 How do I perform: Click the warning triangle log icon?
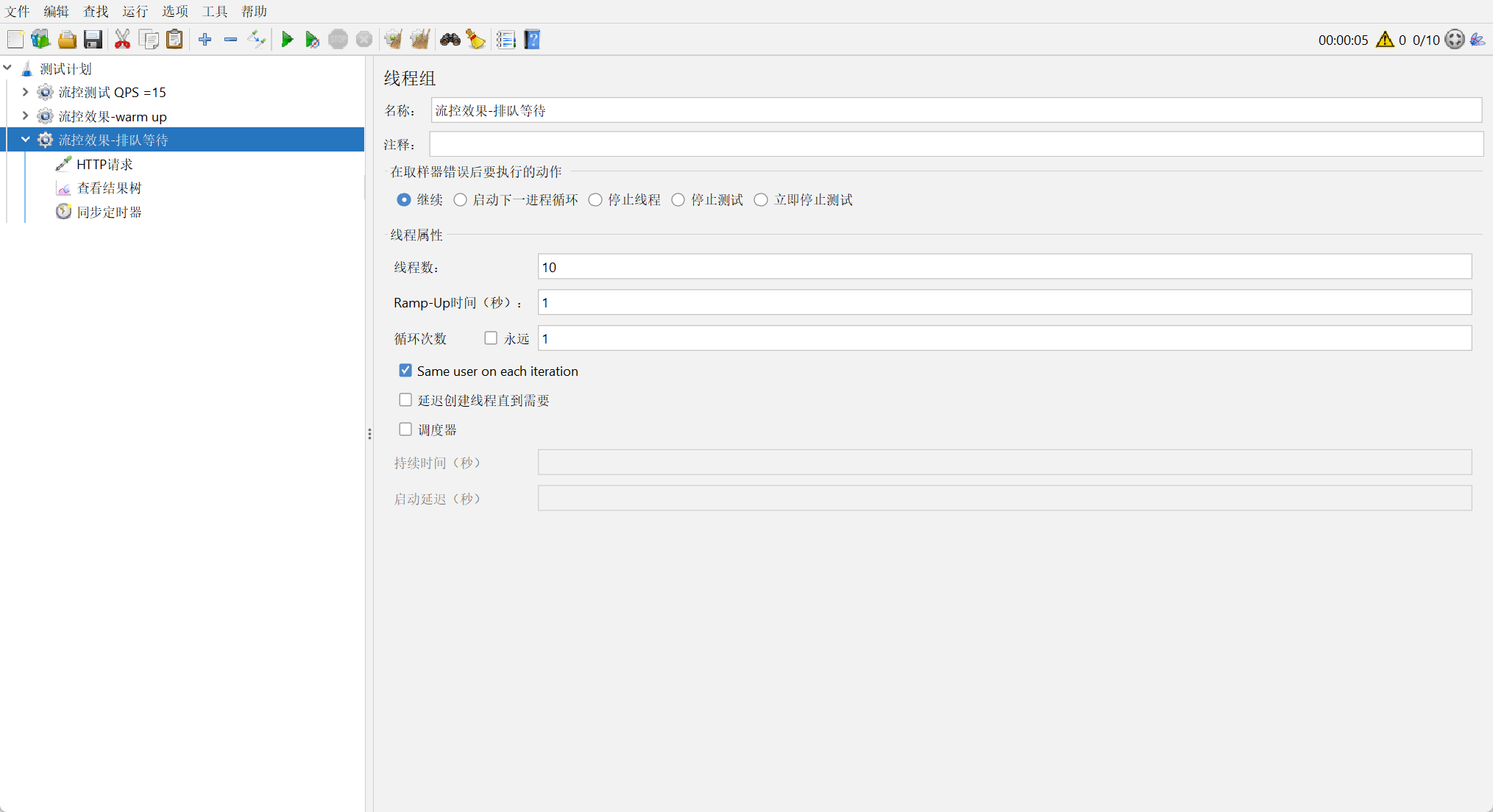coord(1384,40)
